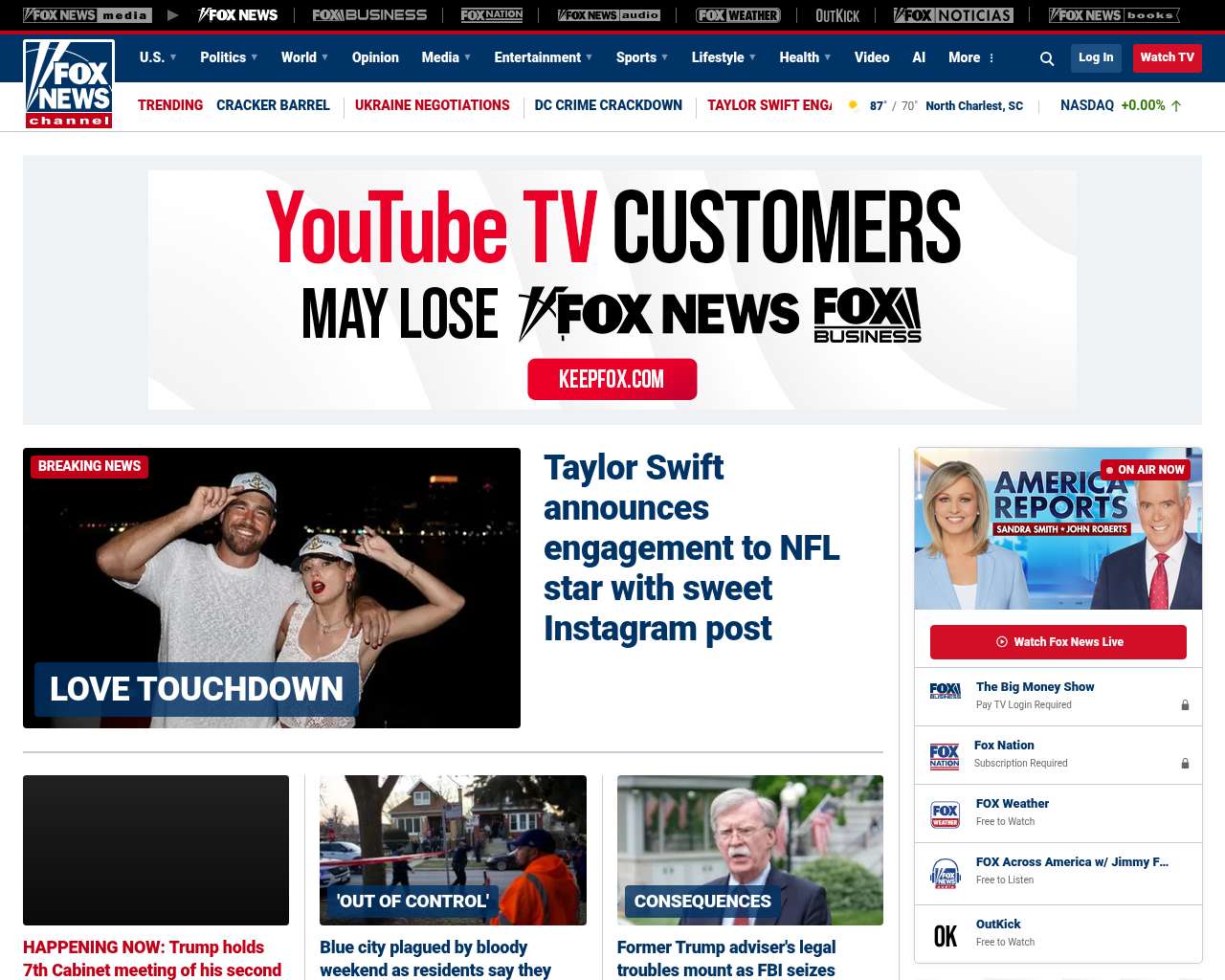
Task: Read Taylor Swift engagement headline article
Action: click(692, 548)
